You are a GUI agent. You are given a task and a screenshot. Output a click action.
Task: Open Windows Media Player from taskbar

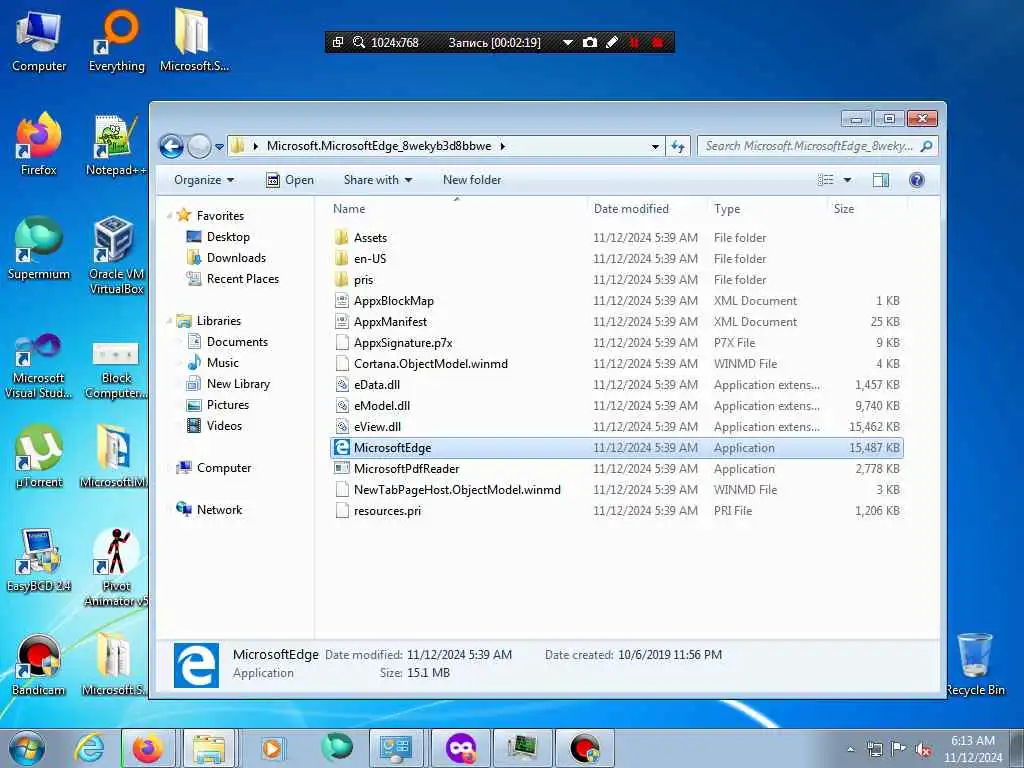point(272,748)
